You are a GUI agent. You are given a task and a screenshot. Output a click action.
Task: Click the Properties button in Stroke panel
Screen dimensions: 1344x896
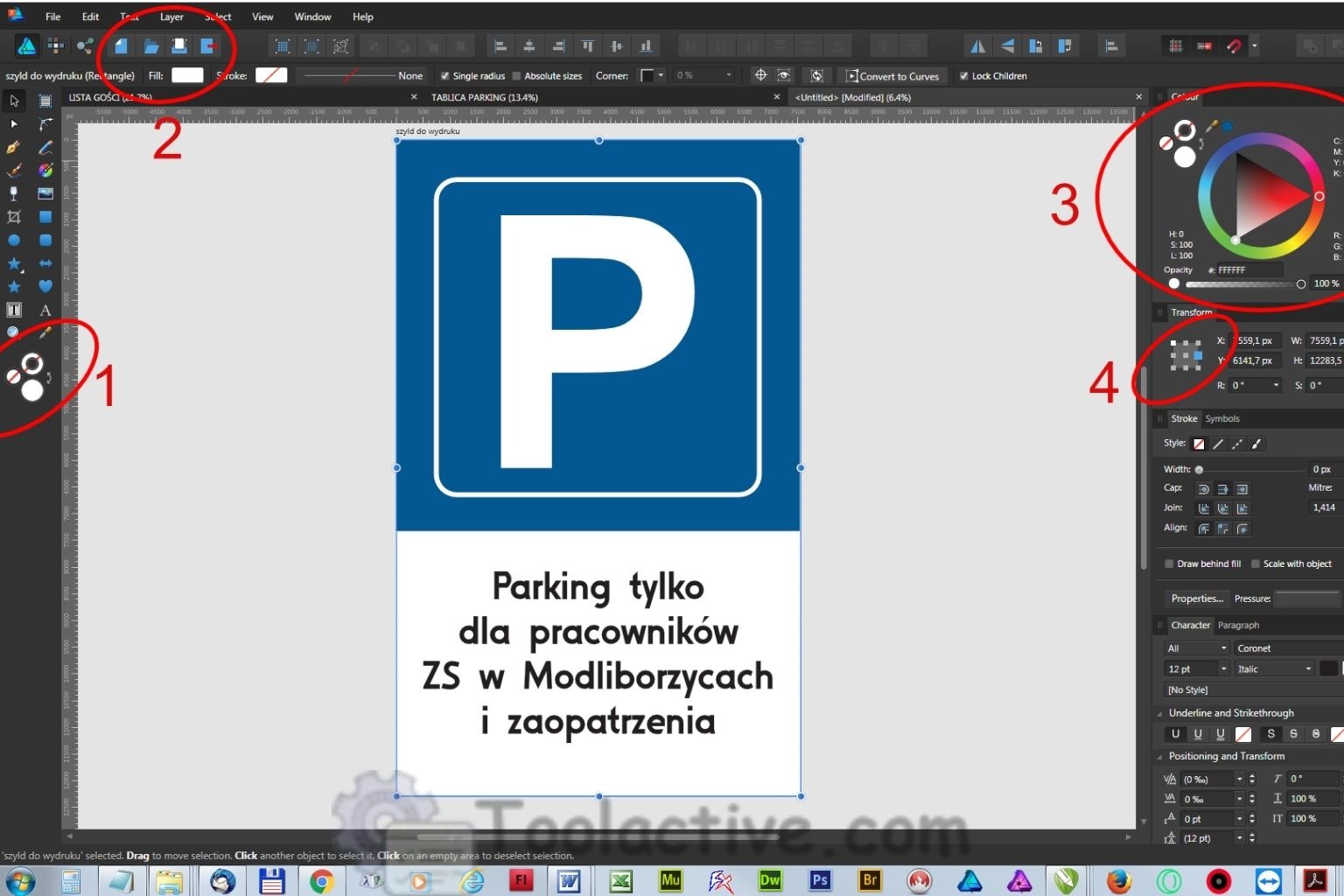pyautogui.click(x=1197, y=598)
